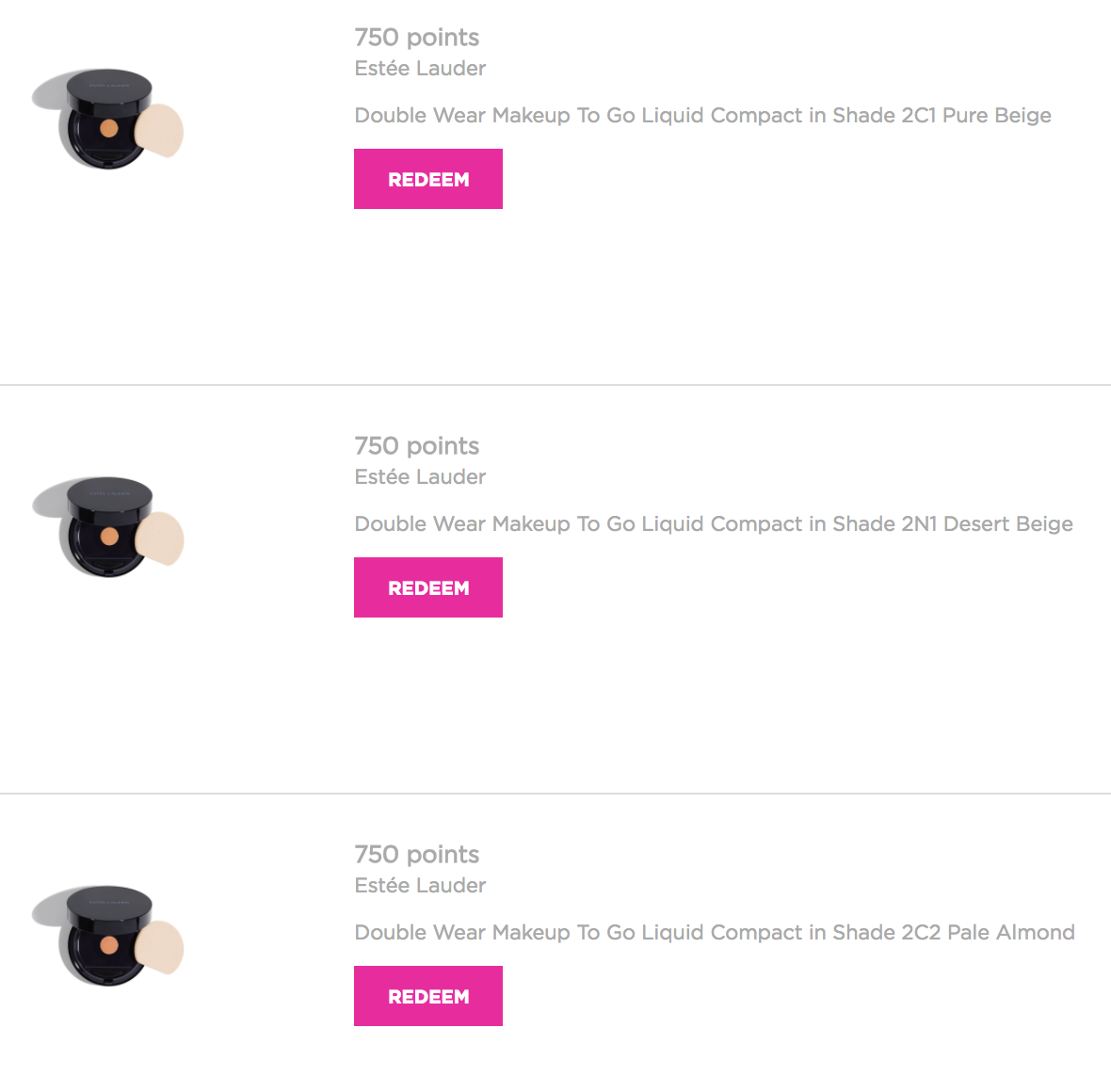Select the Shade 2C2 Pale Almond product title
Viewport: 1111px width, 1092px height.
714,932
